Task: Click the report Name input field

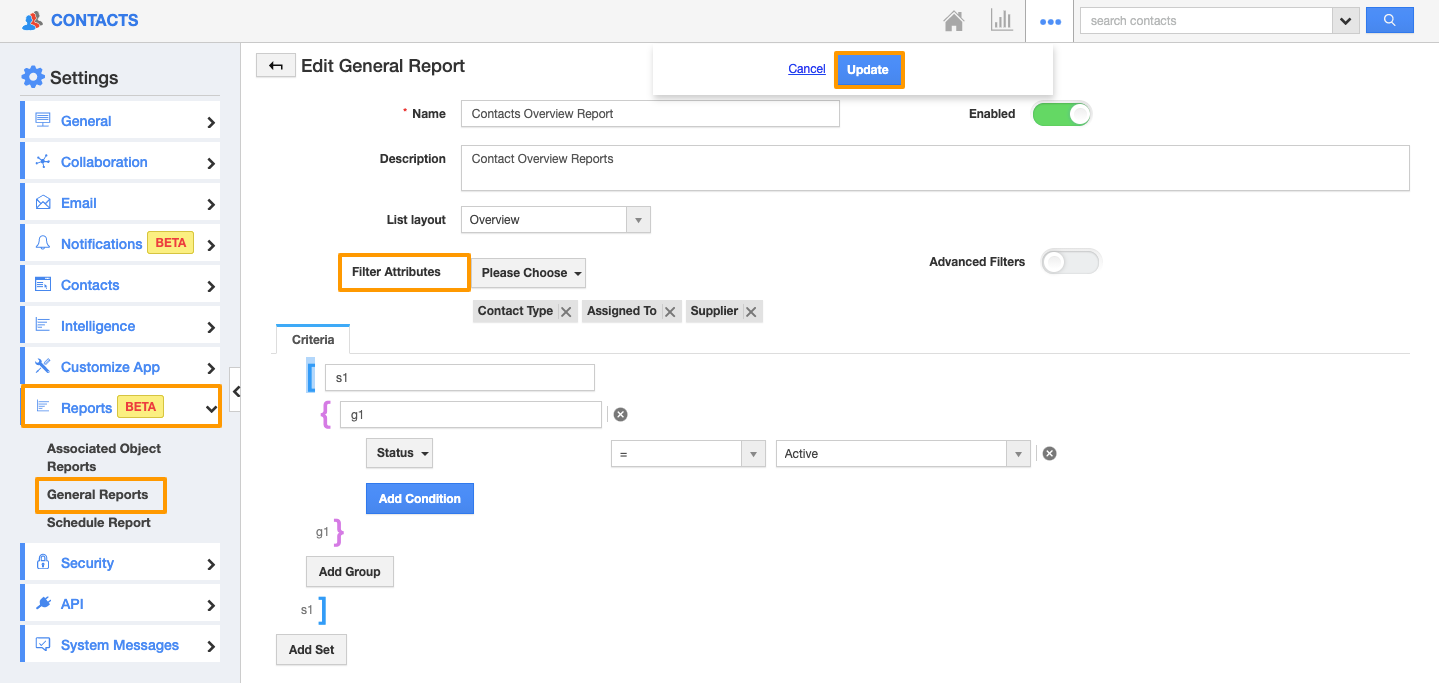Action: 650,114
